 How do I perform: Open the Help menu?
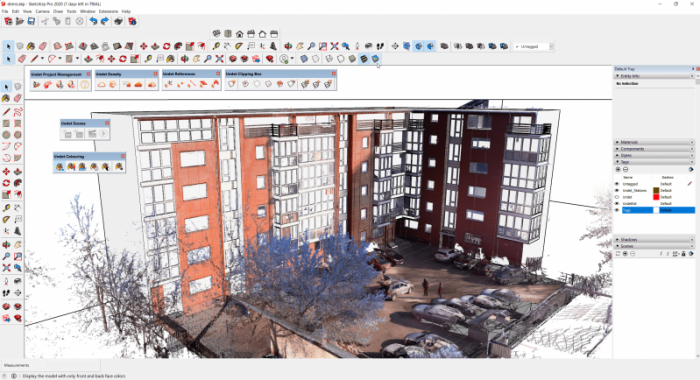[x=126, y=11]
